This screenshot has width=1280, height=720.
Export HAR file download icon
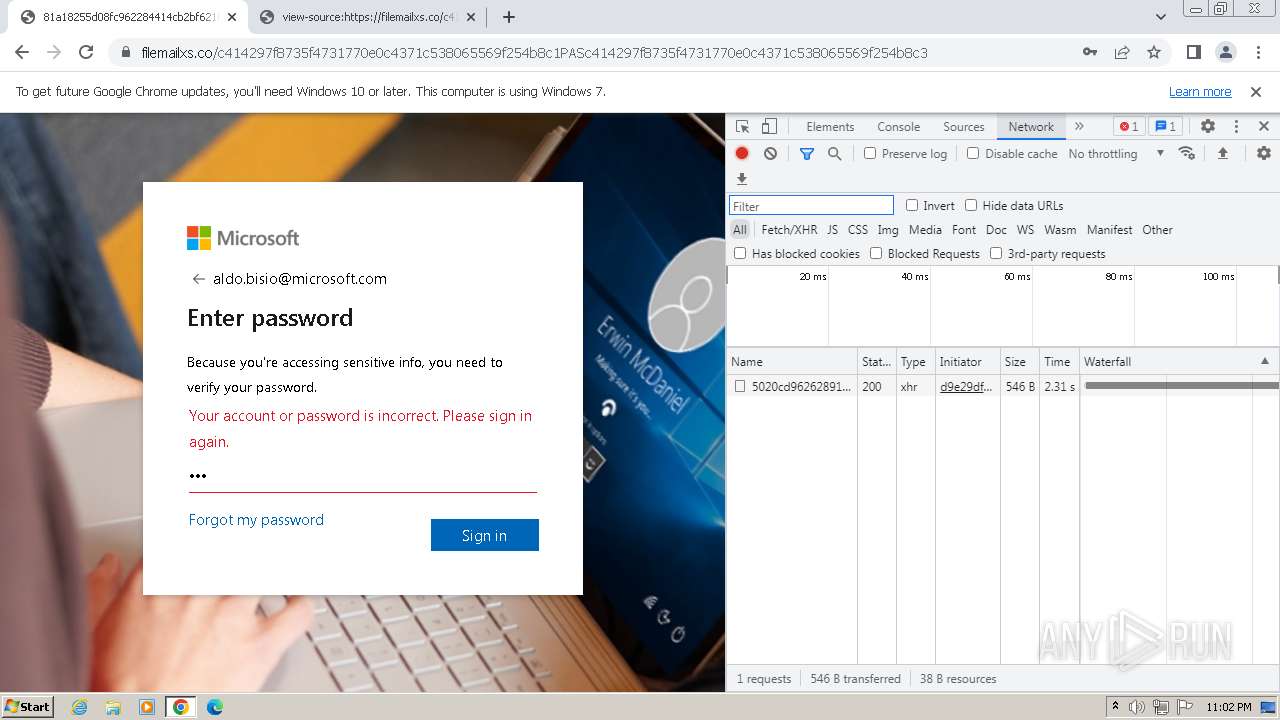point(742,179)
